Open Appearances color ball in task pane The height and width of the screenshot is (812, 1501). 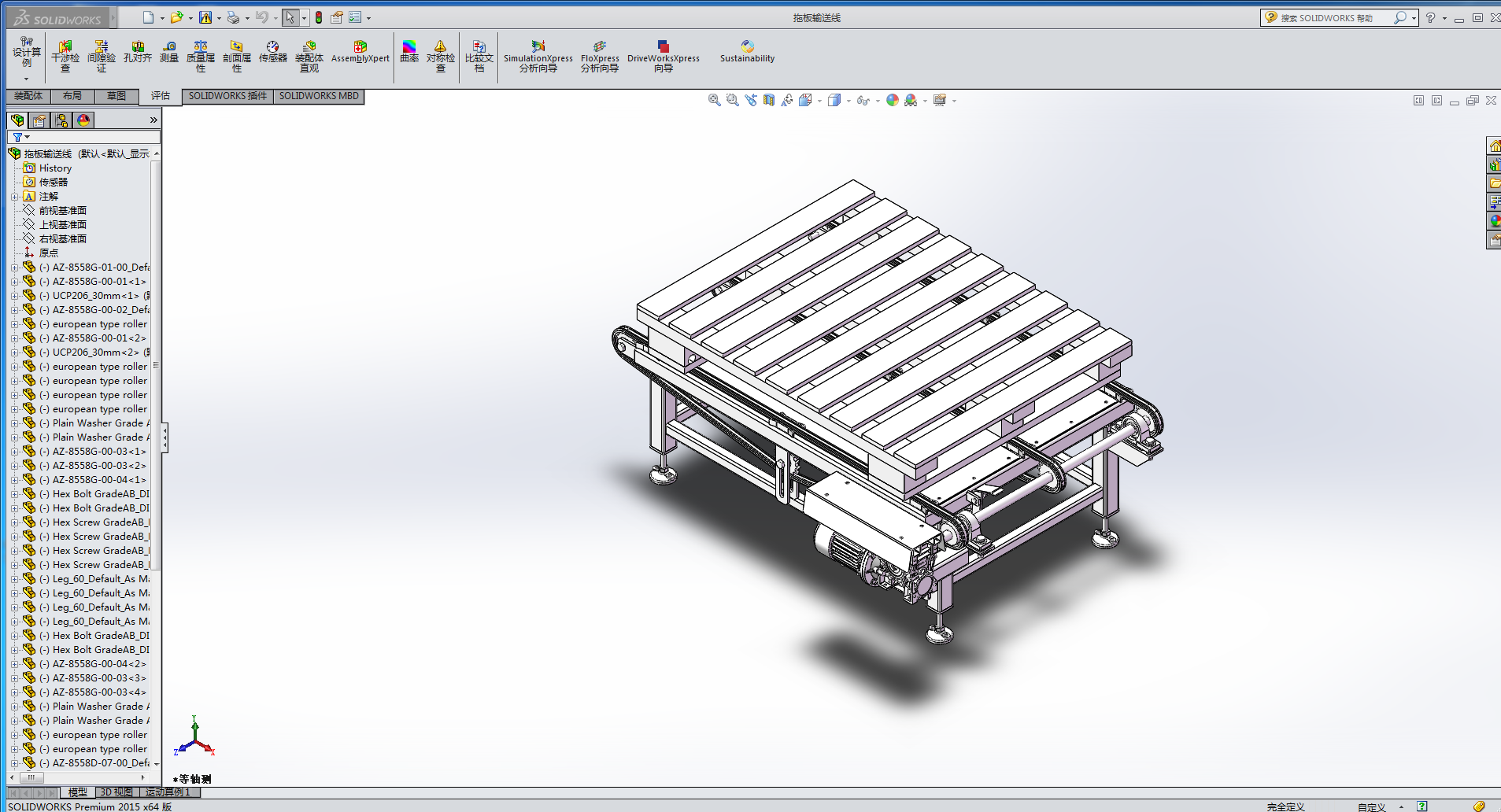point(1494,222)
